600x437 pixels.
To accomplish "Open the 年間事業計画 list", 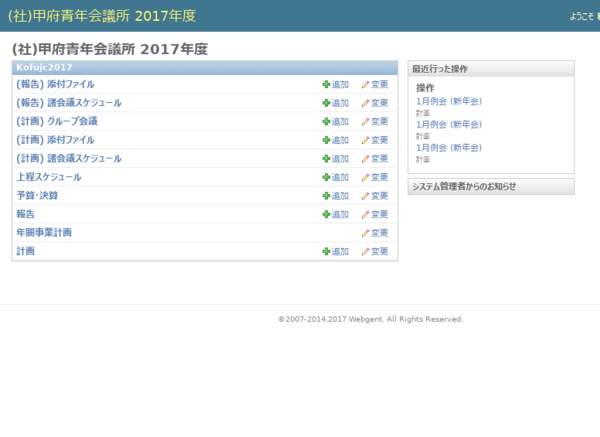I will [x=43, y=233].
